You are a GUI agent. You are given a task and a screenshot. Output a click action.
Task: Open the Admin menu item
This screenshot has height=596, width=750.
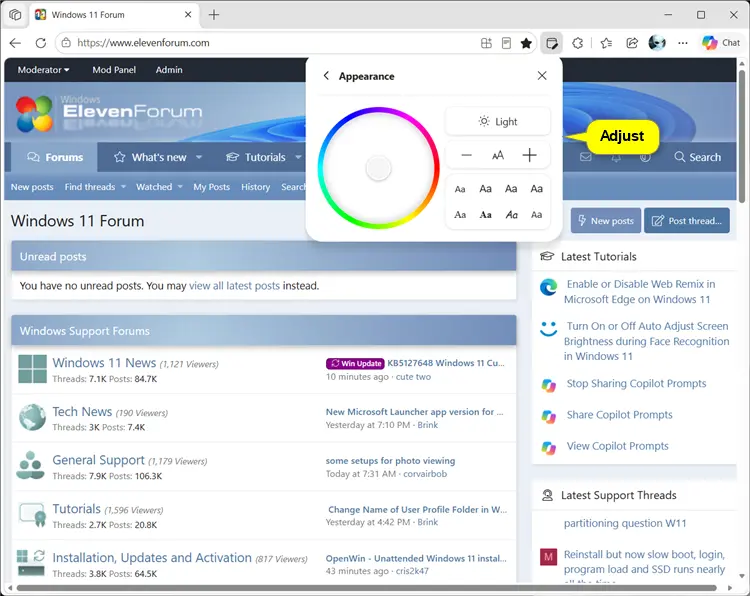pyautogui.click(x=169, y=70)
